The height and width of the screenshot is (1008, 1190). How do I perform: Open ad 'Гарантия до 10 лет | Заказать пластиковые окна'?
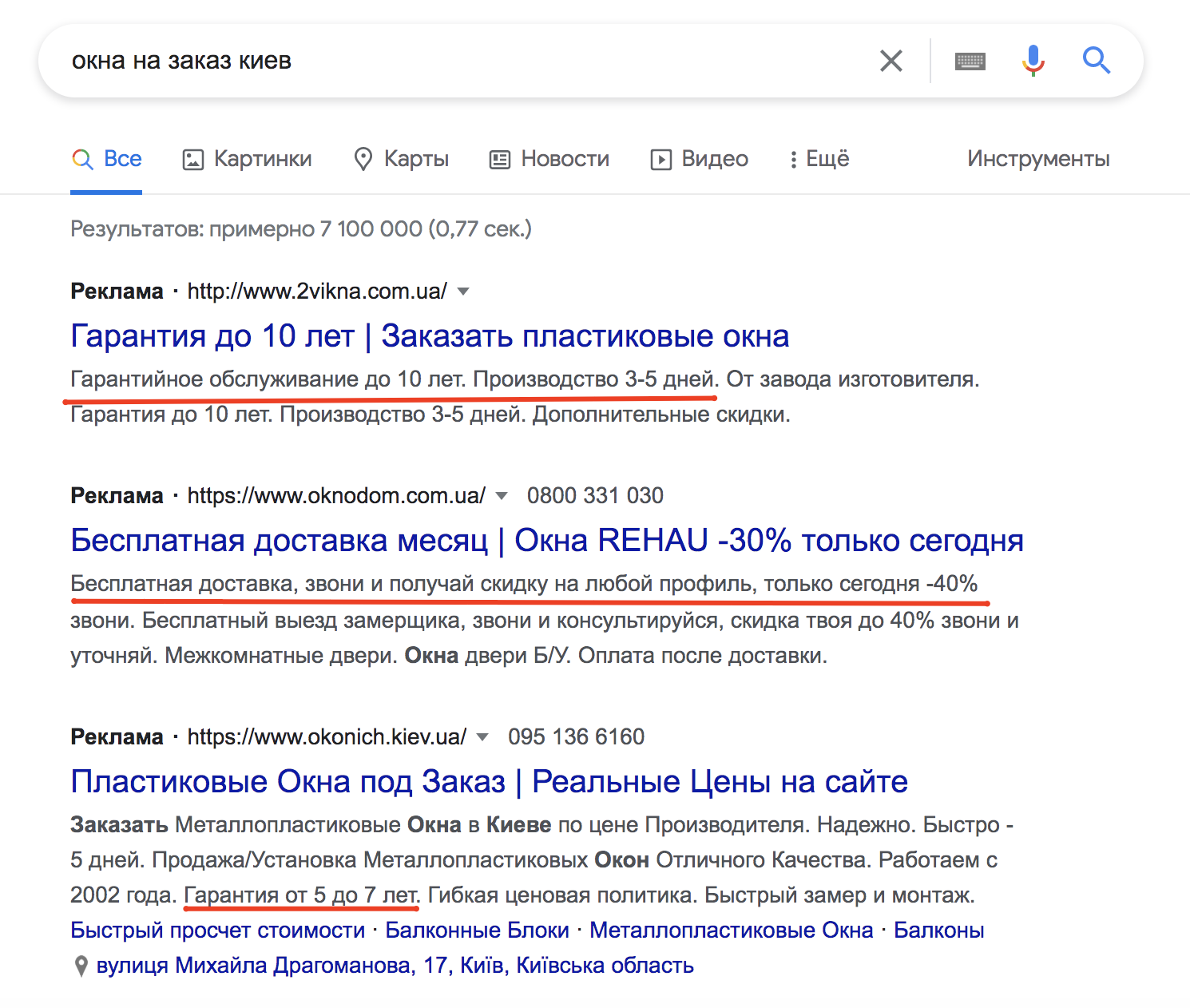click(x=430, y=336)
